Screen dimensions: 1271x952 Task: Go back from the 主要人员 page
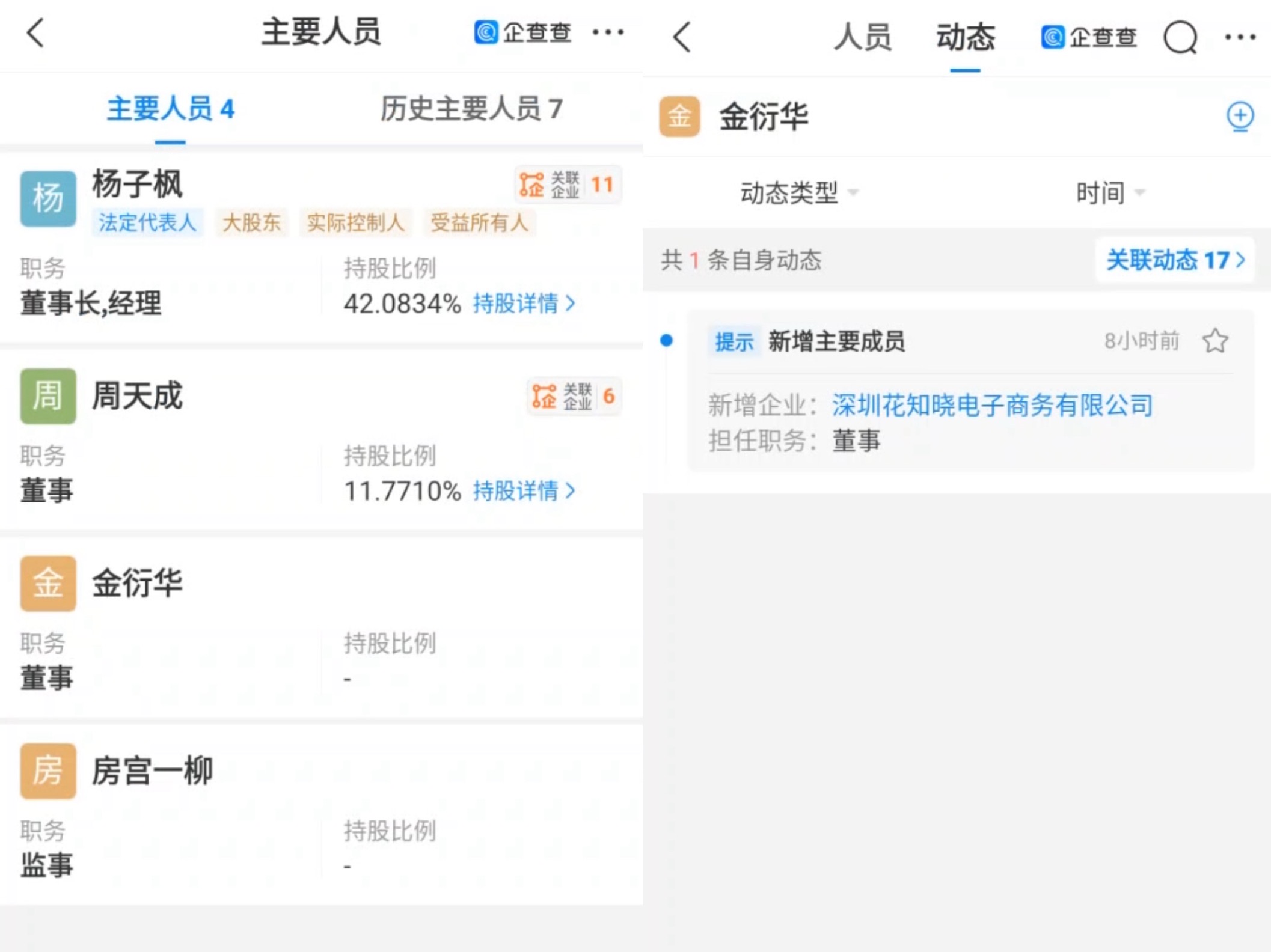click(x=35, y=32)
